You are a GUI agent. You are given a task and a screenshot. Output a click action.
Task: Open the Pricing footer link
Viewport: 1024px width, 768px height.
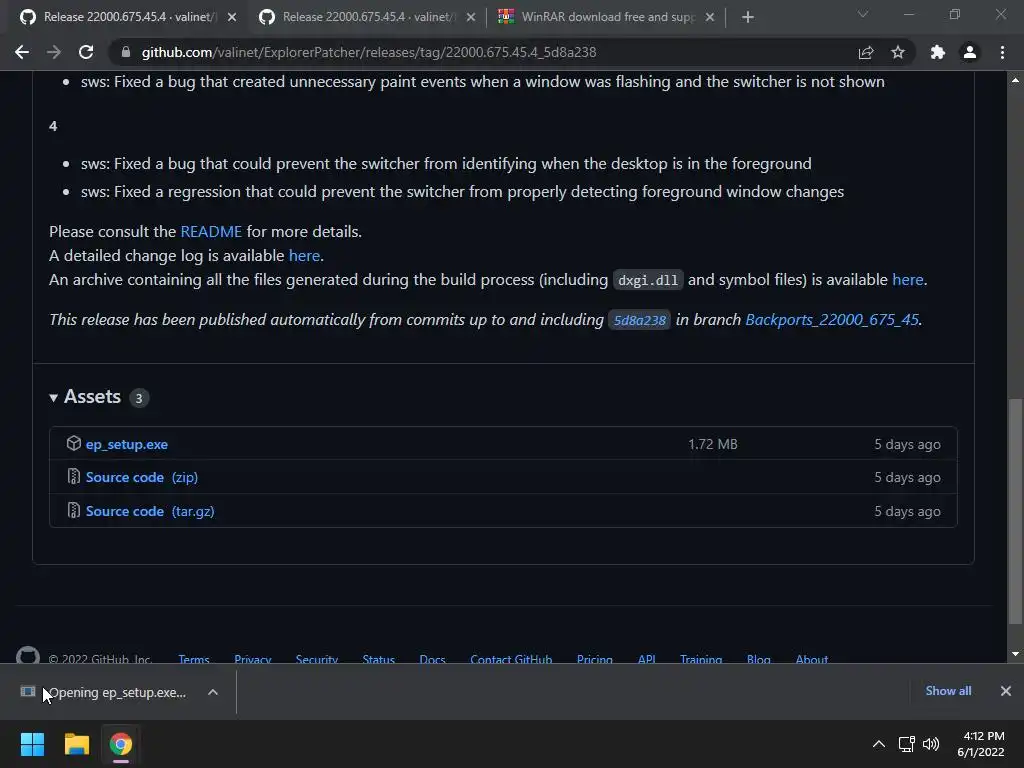click(594, 658)
